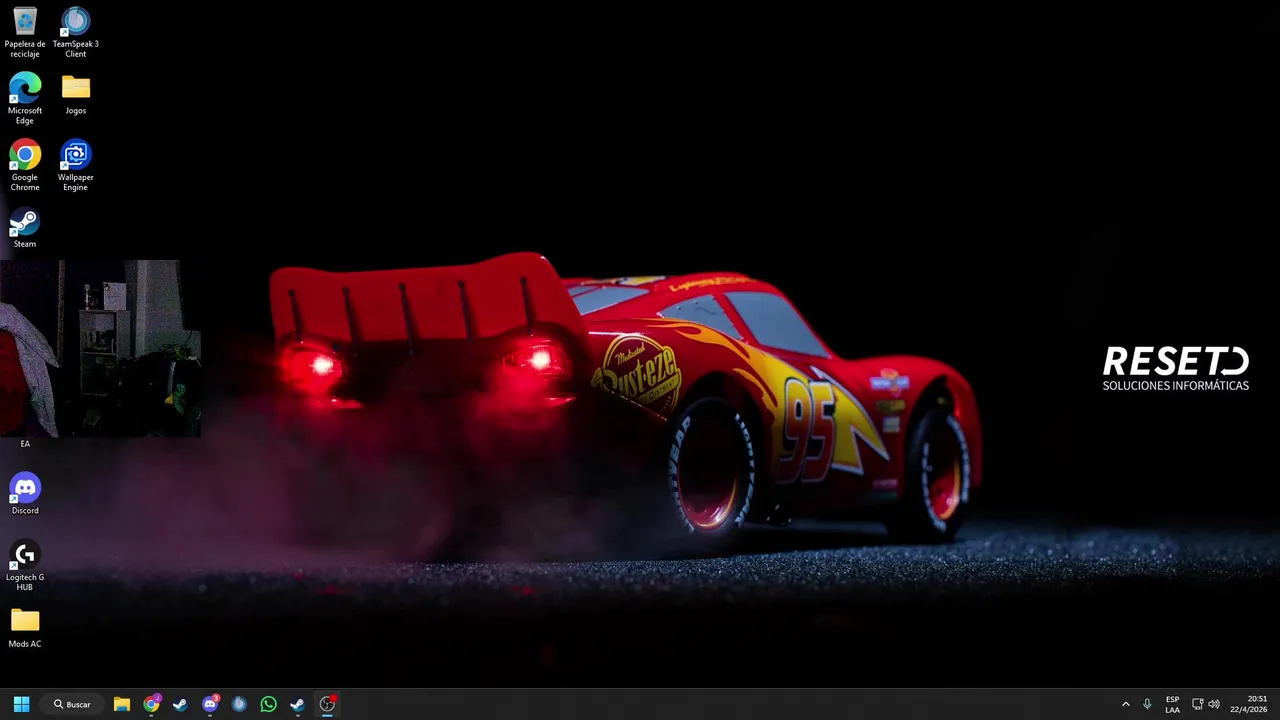Click the microphone icon in the system tray
This screenshot has height=720, width=1280.
(1147, 704)
